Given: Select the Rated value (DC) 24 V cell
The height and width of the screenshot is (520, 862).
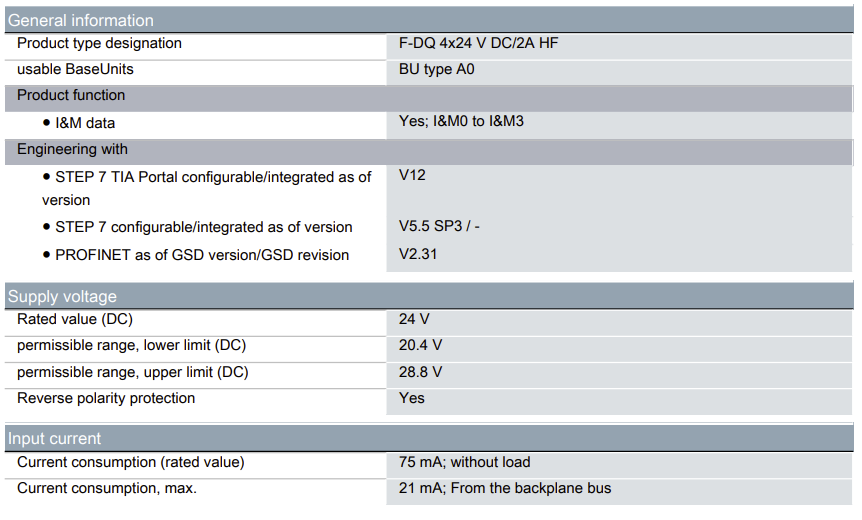Looking at the screenshot, I should tap(414, 320).
